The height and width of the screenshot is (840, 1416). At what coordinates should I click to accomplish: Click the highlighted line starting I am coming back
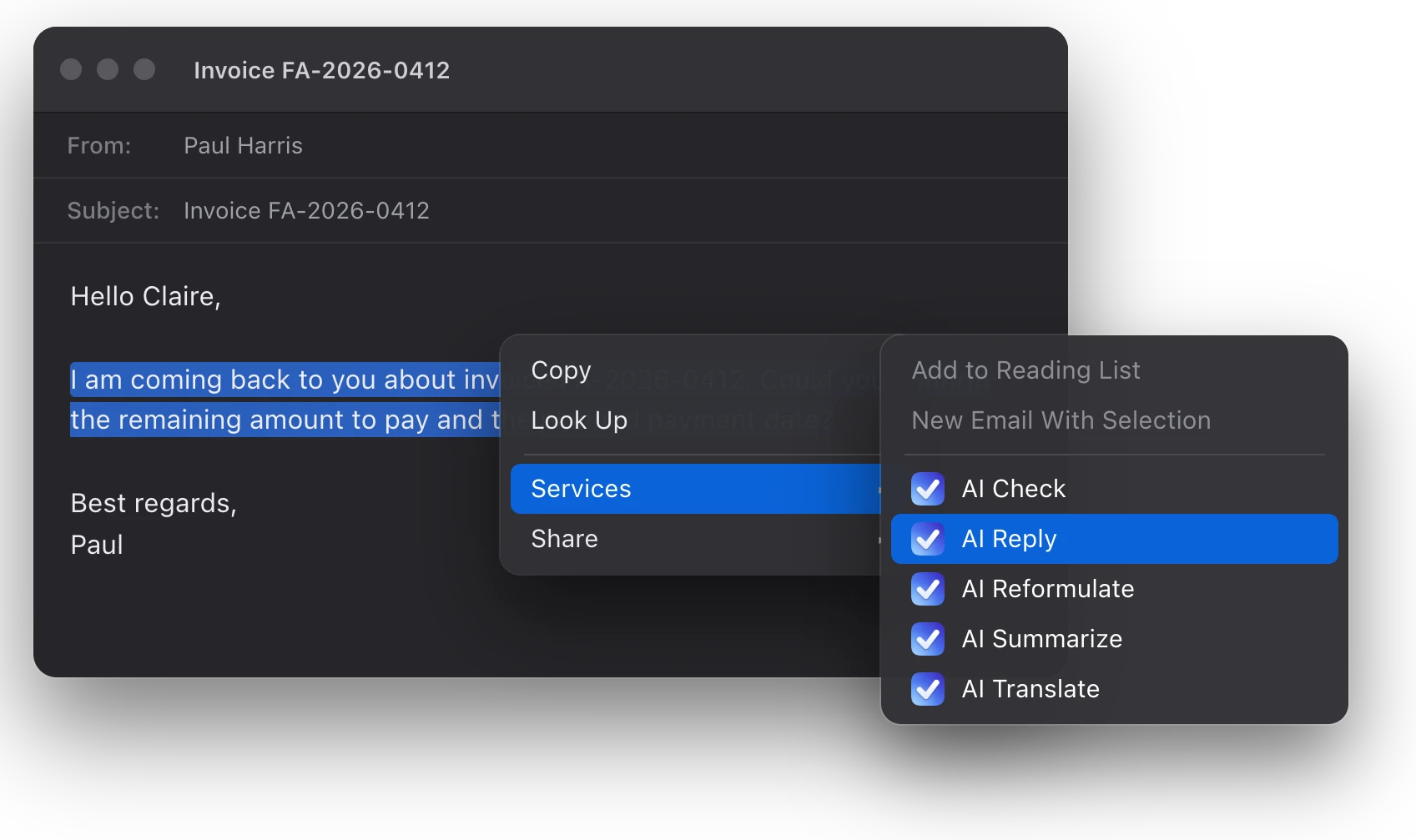(x=285, y=380)
